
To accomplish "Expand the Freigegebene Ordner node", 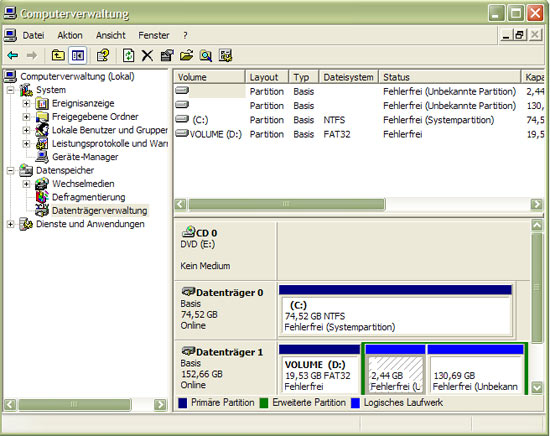I will tap(26, 117).
